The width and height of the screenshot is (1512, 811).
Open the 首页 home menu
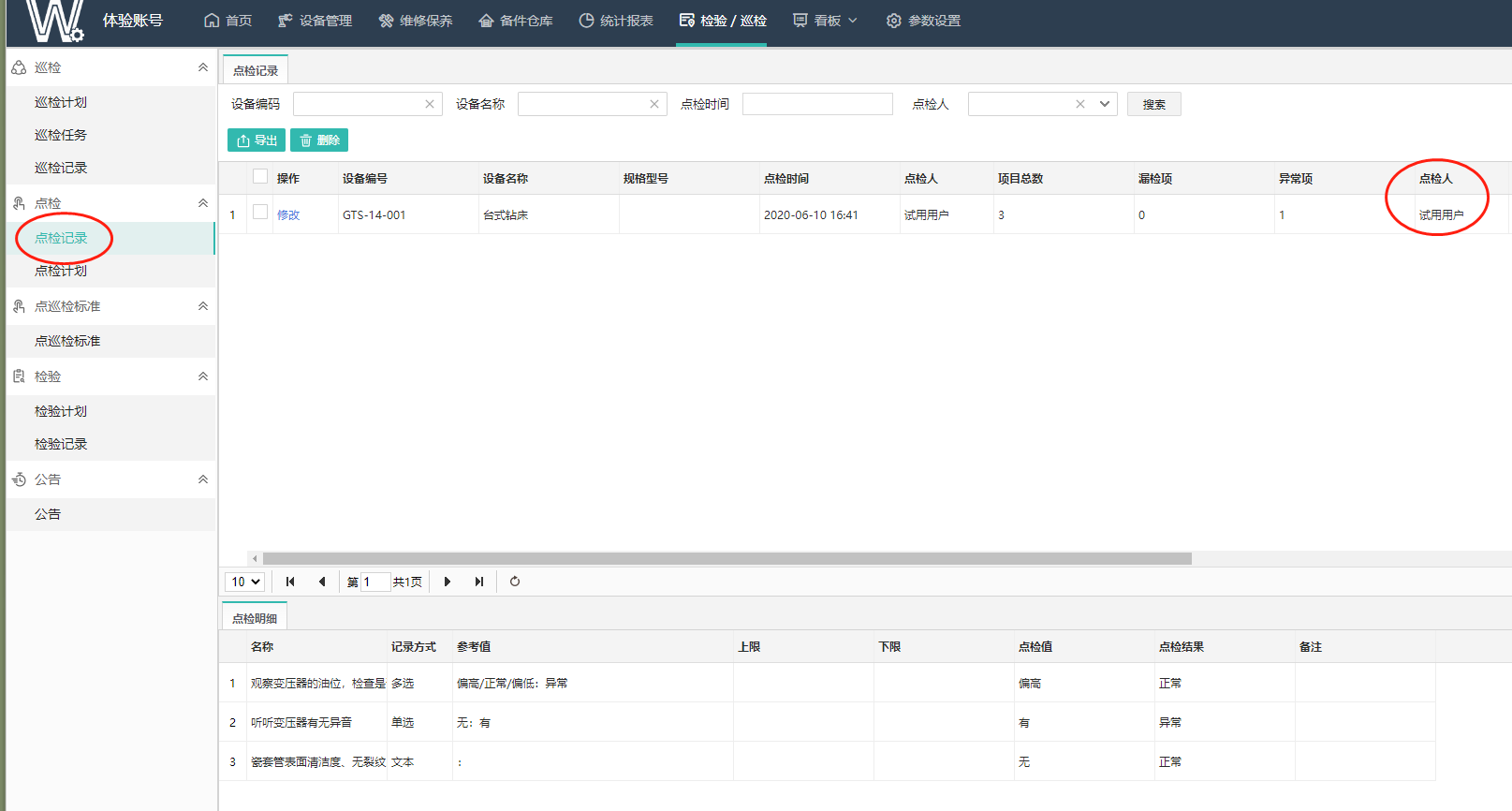click(228, 21)
